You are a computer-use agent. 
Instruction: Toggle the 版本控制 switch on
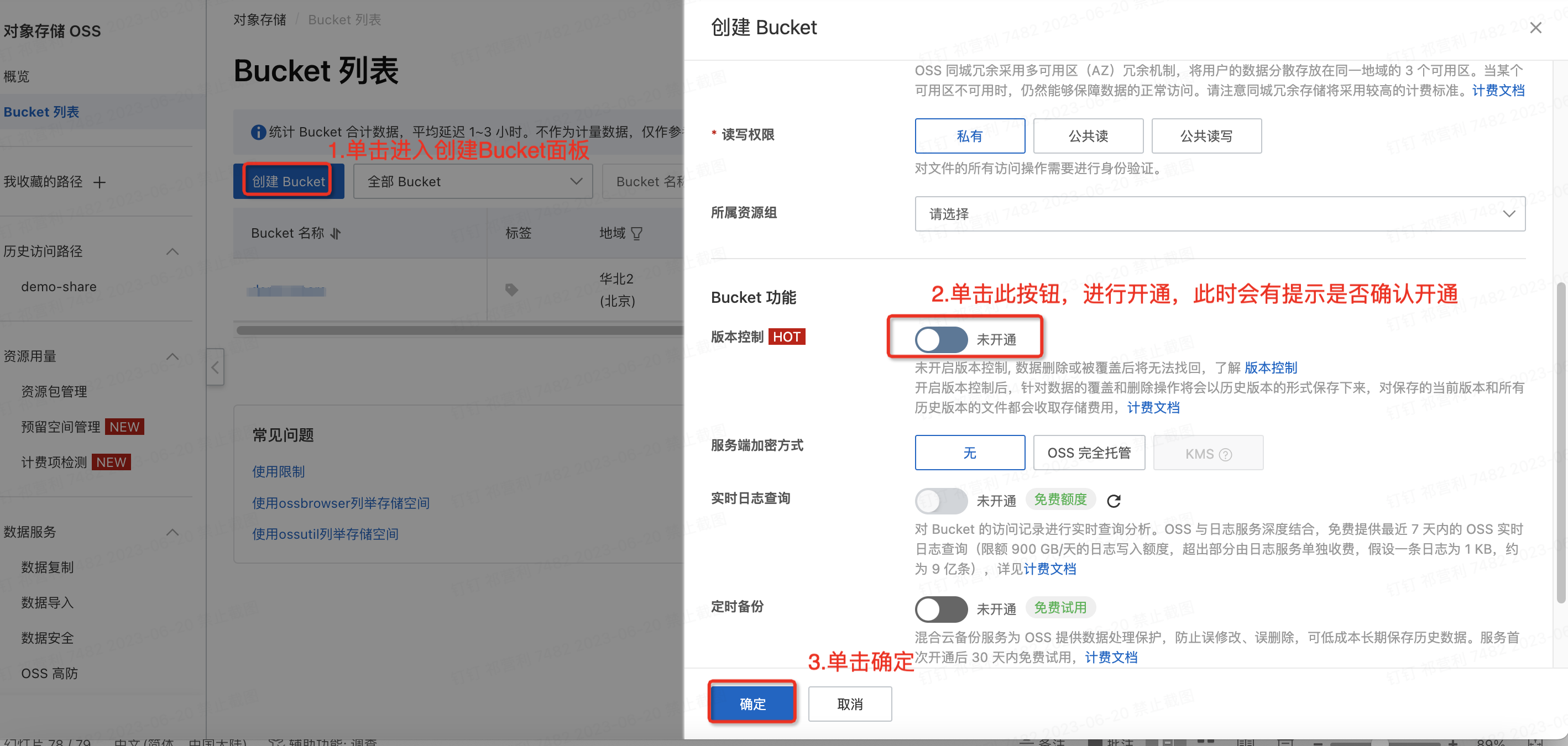940,339
